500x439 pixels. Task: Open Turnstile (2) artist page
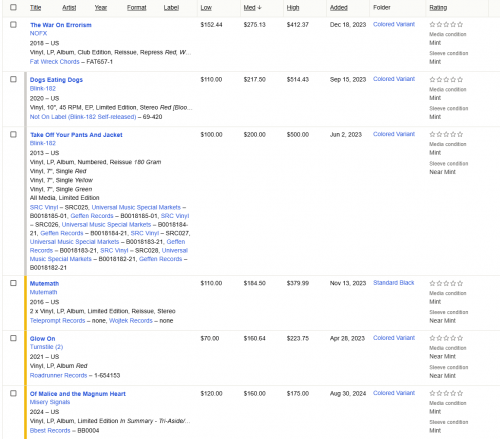coord(46,347)
